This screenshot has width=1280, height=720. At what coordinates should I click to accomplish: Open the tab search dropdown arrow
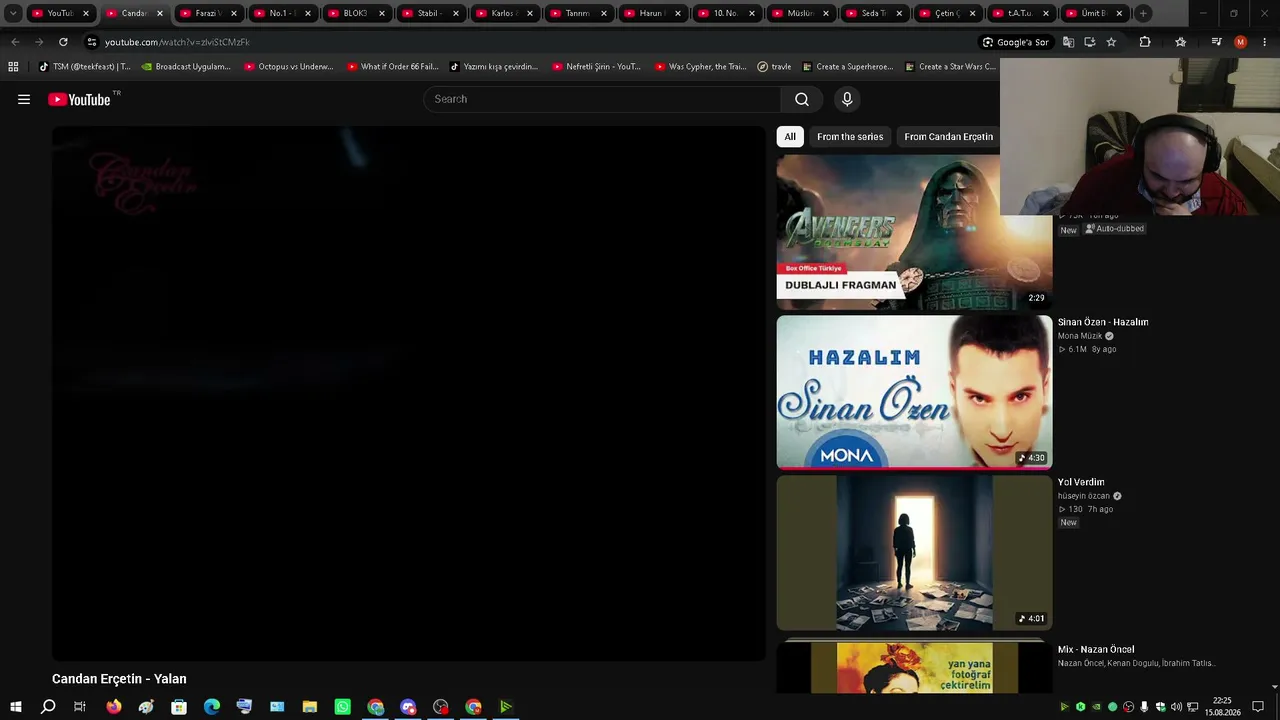(x=13, y=13)
